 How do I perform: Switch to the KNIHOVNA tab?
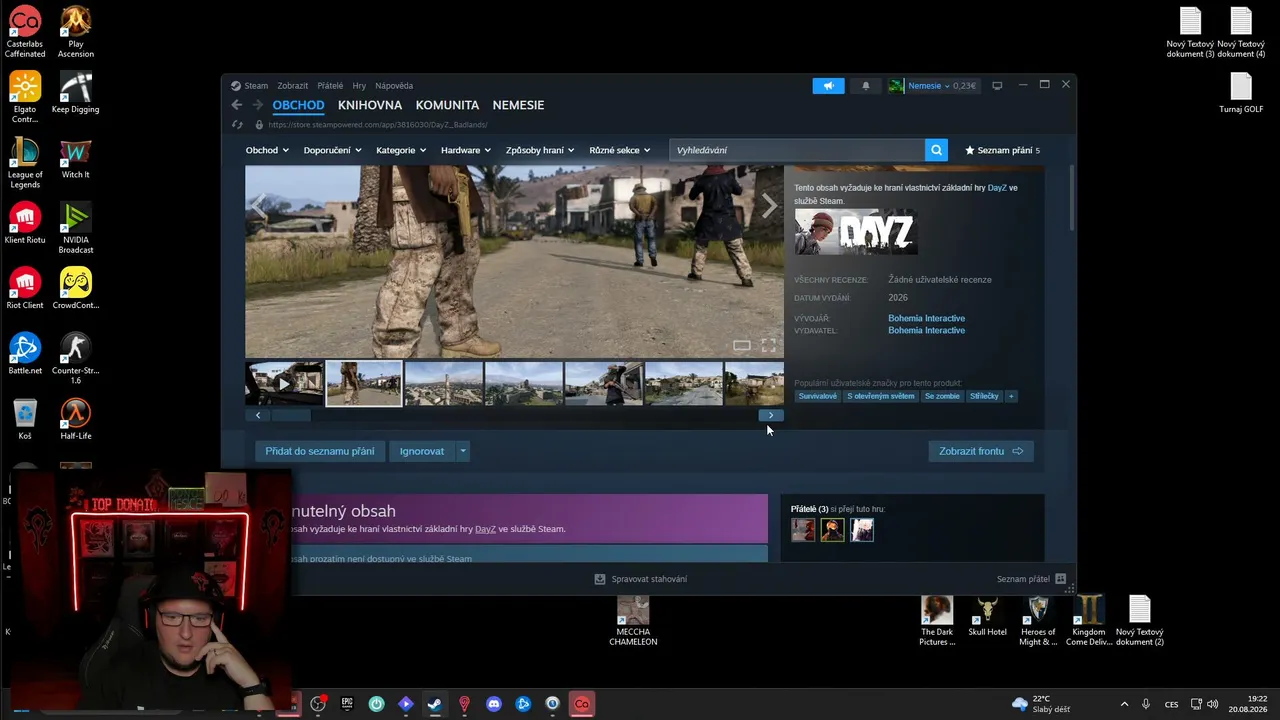point(370,105)
